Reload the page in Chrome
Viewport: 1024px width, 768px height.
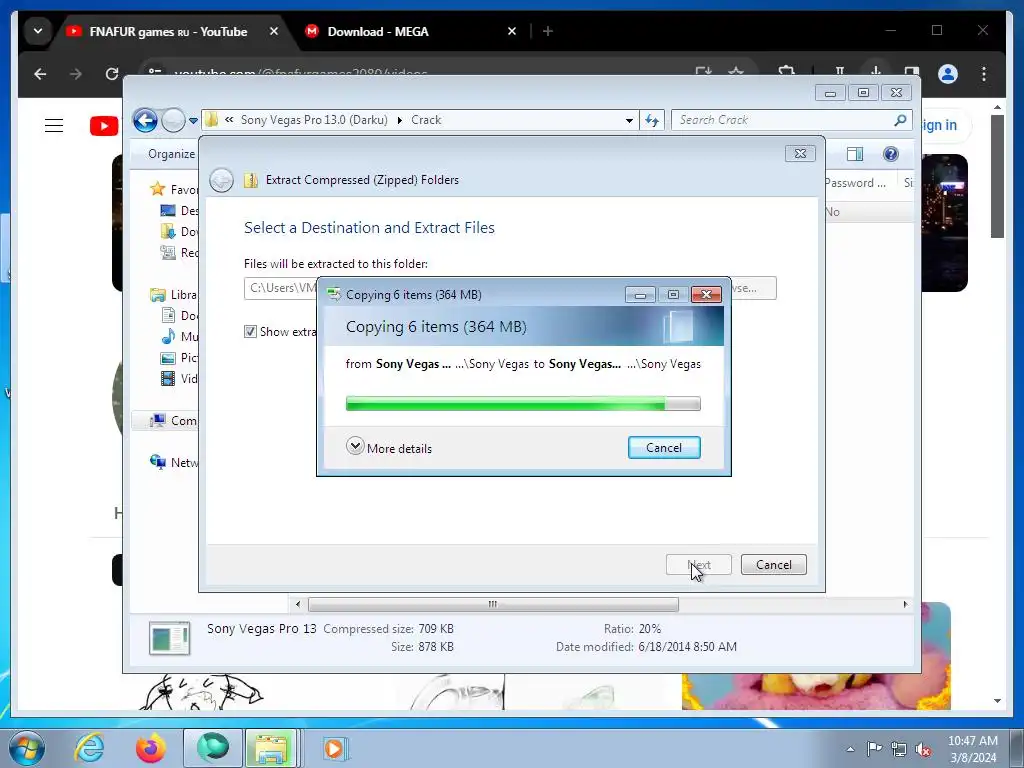[112, 74]
